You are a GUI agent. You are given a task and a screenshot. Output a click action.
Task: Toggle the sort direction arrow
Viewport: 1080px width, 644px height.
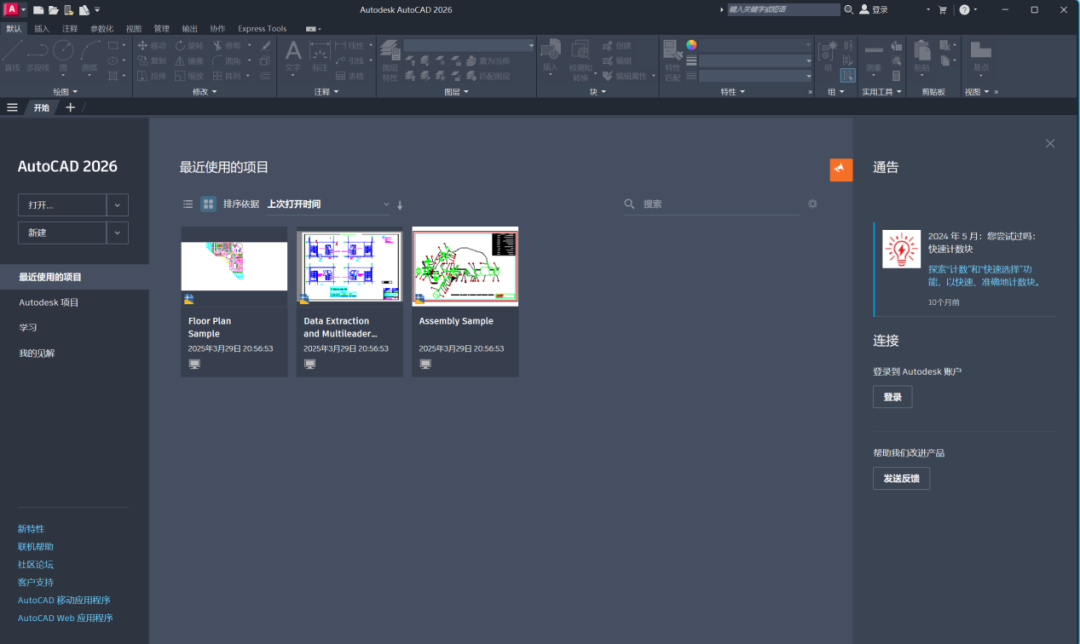pyautogui.click(x=399, y=205)
